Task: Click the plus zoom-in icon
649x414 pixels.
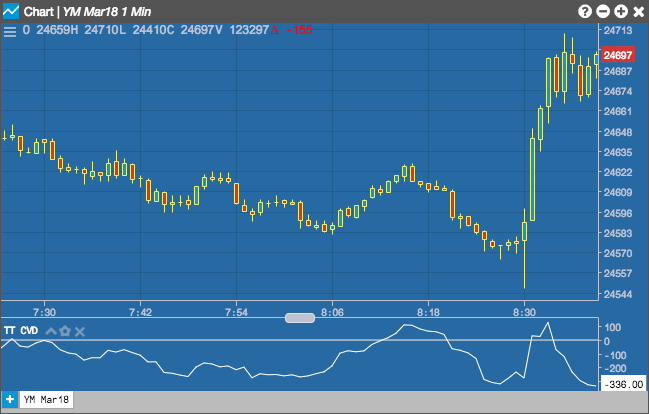Action: tap(621, 11)
